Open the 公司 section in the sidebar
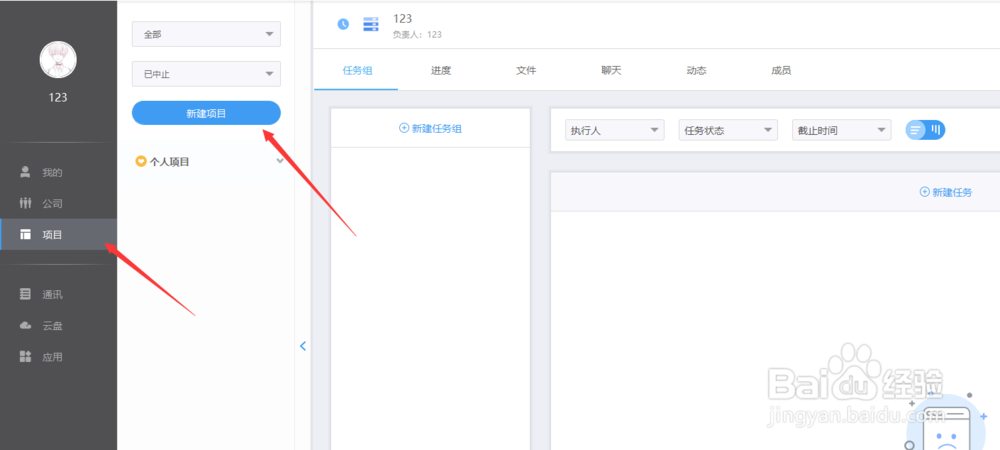Viewport: 1000px width, 450px height. click(x=58, y=204)
